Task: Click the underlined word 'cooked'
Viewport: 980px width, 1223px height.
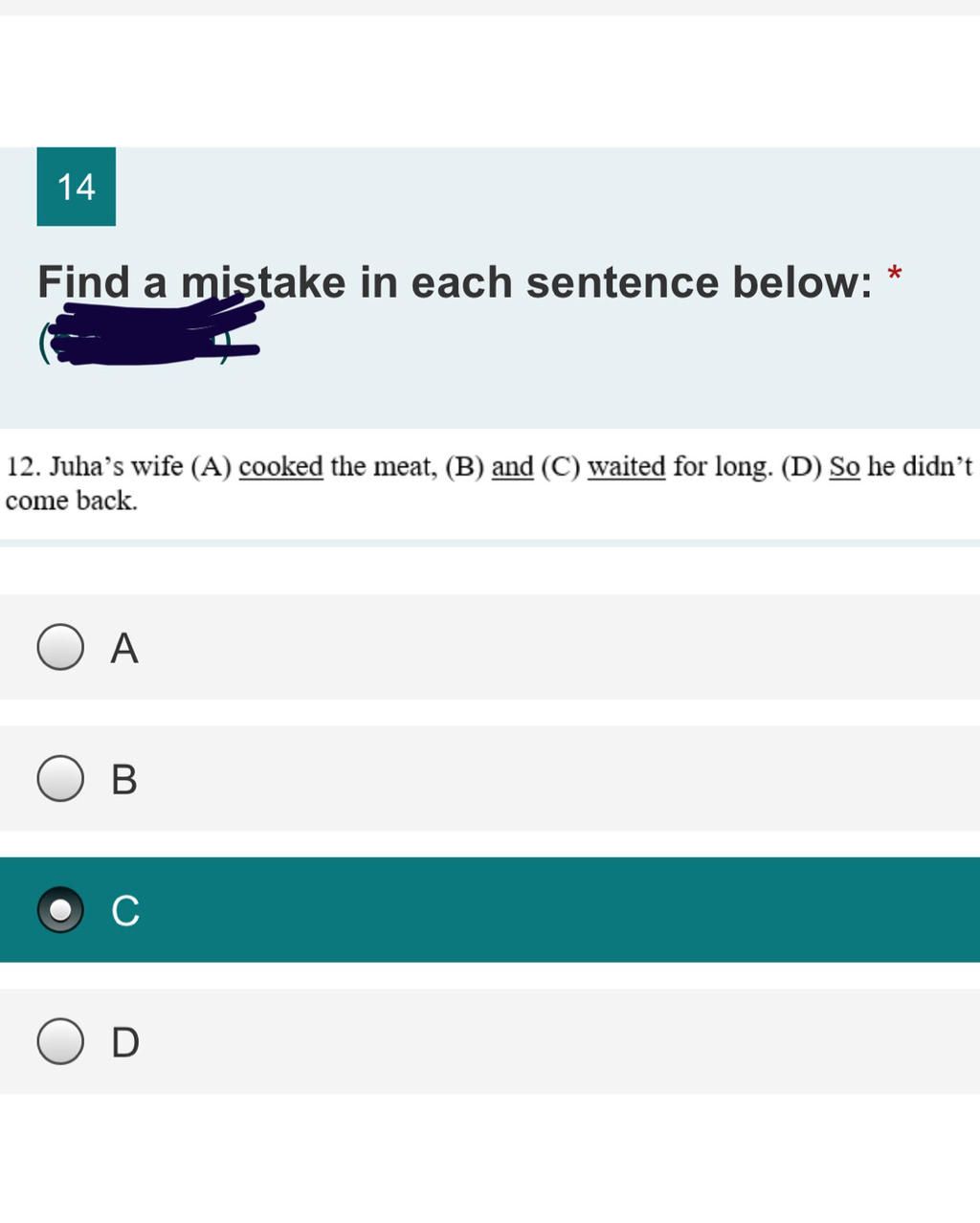Action: [280, 467]
